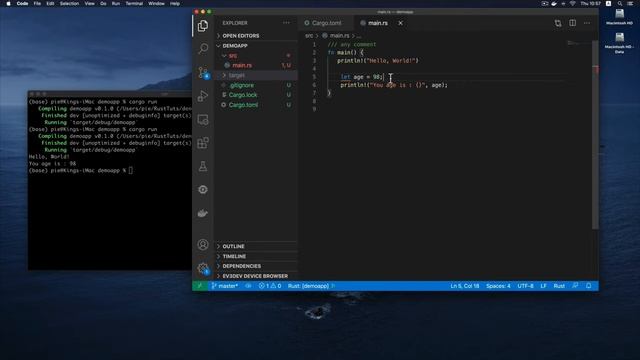
Task: Click the Rust language mode entry
Action: [x=559, y=286]
